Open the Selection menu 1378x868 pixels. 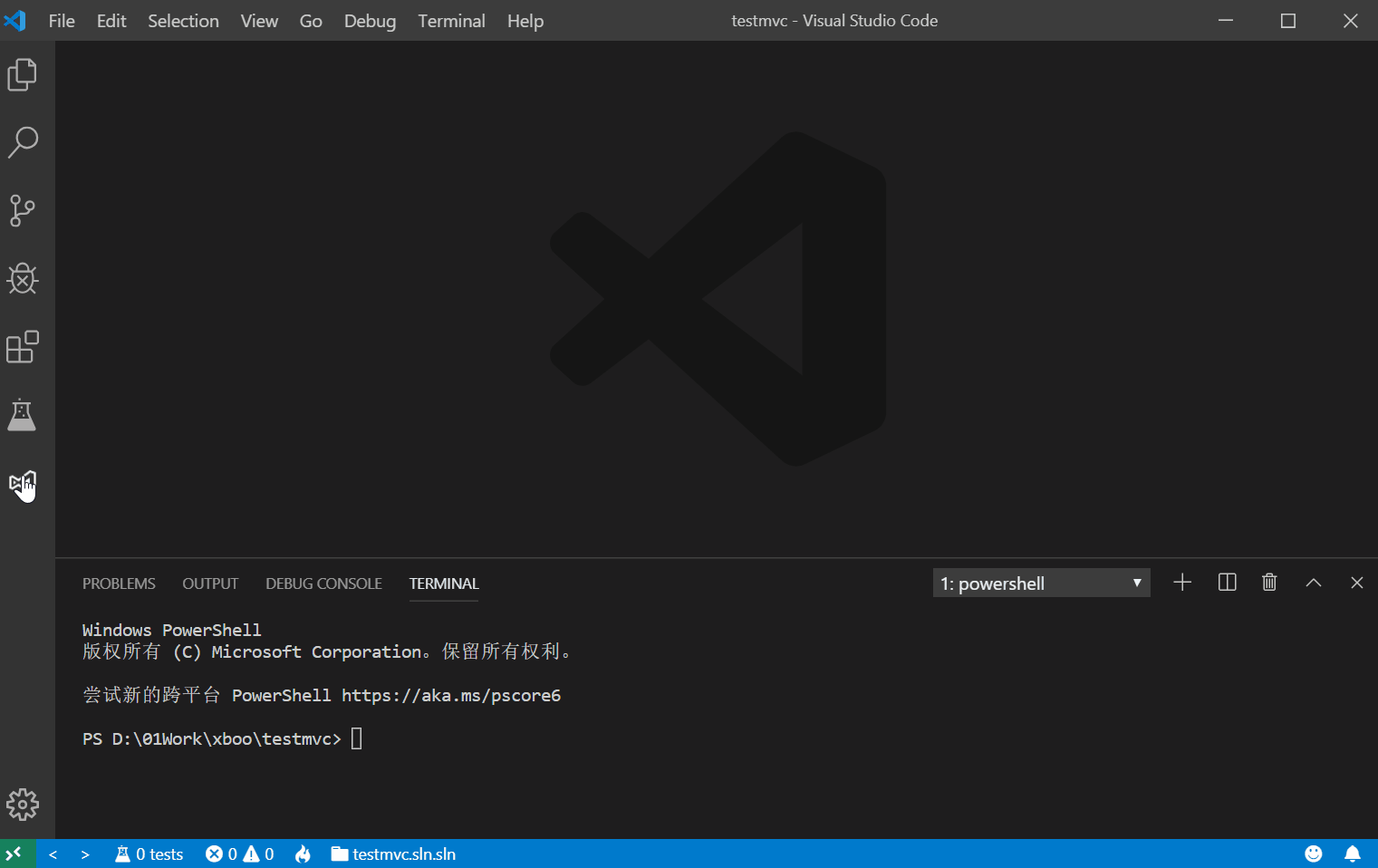(183, 20)
